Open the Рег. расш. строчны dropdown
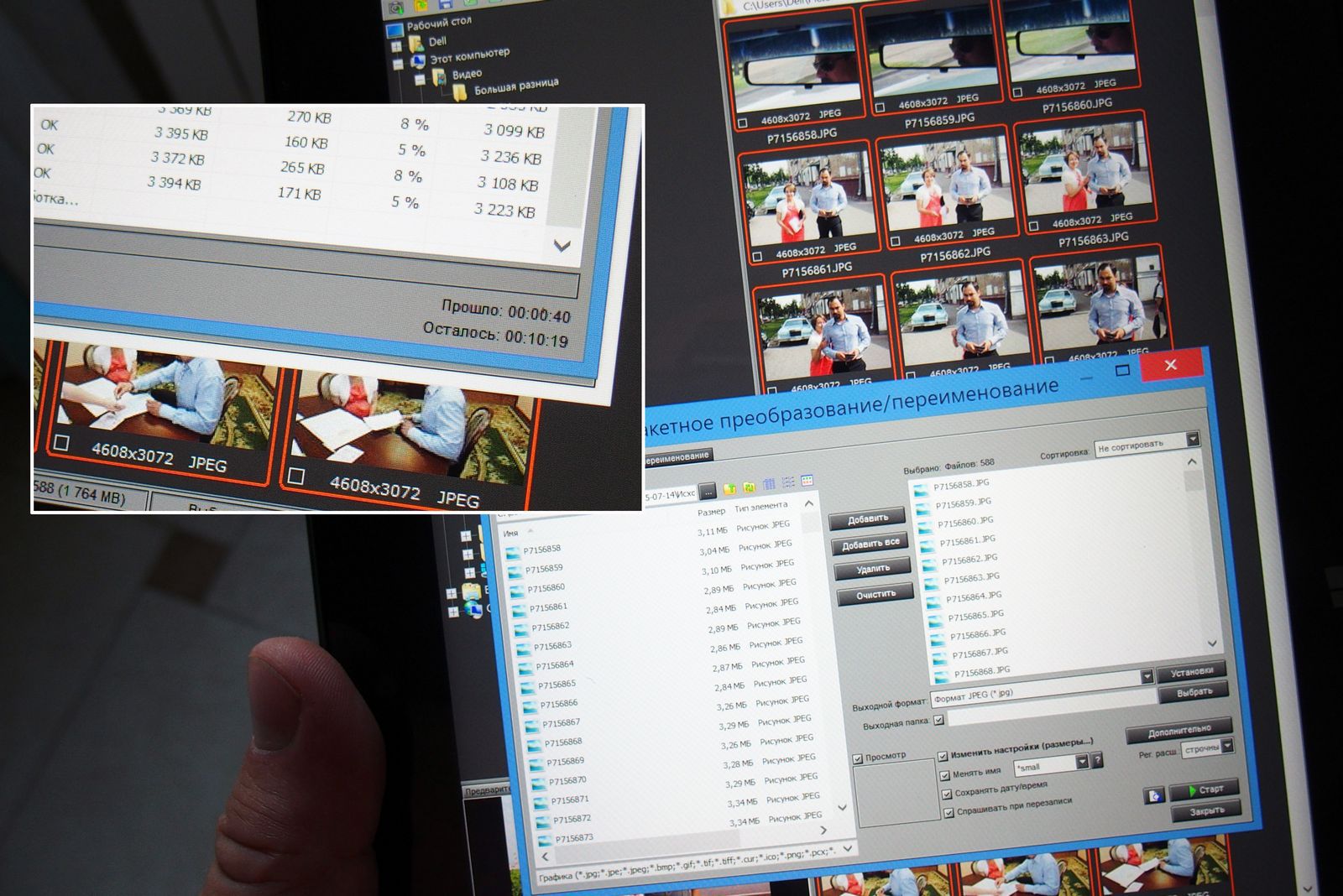This screenshot has height=896, width=1343. click(1227, 746)
